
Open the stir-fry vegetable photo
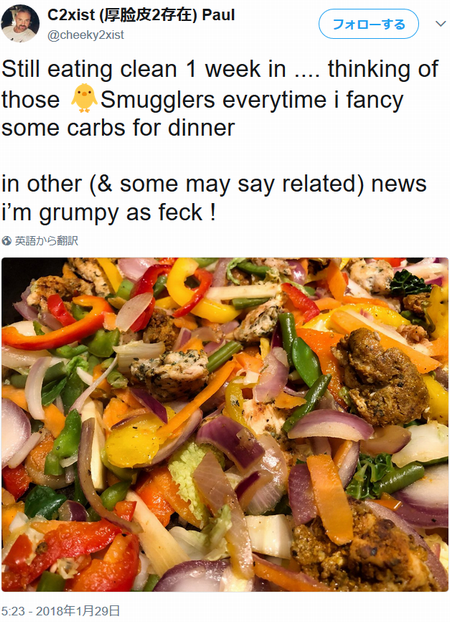[225, 424]
